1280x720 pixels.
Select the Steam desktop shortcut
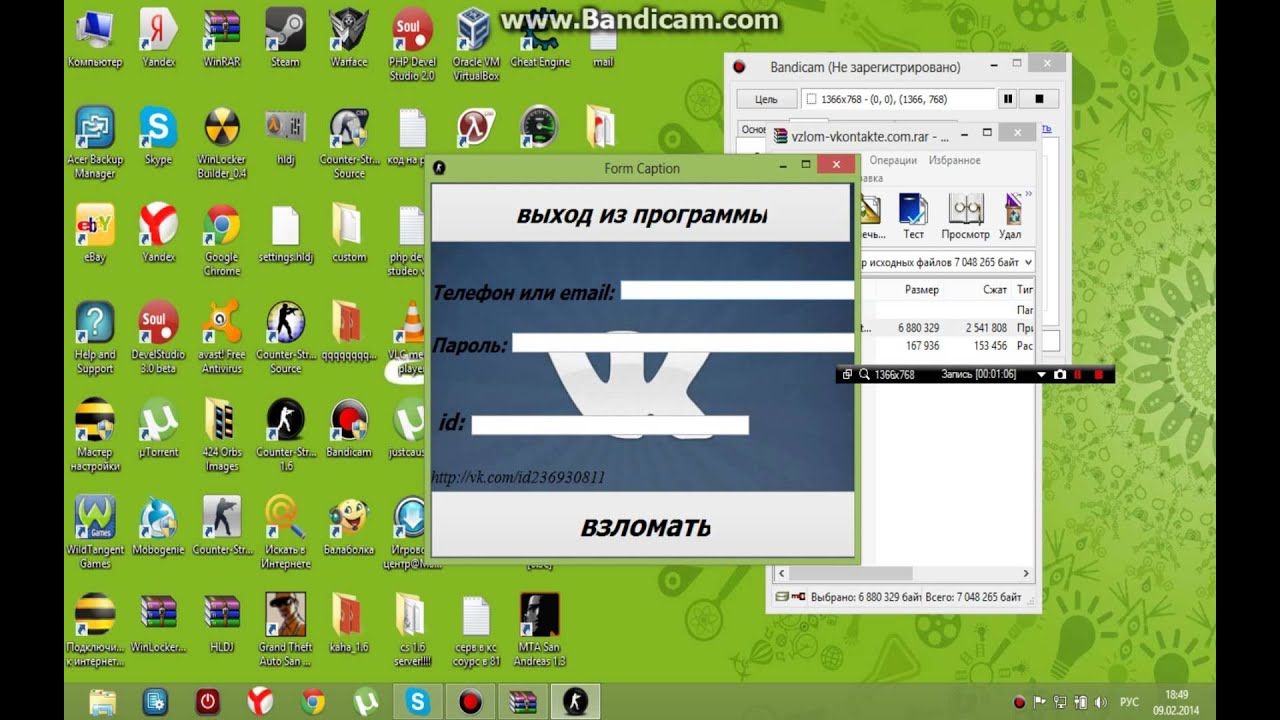pos(285,38)
